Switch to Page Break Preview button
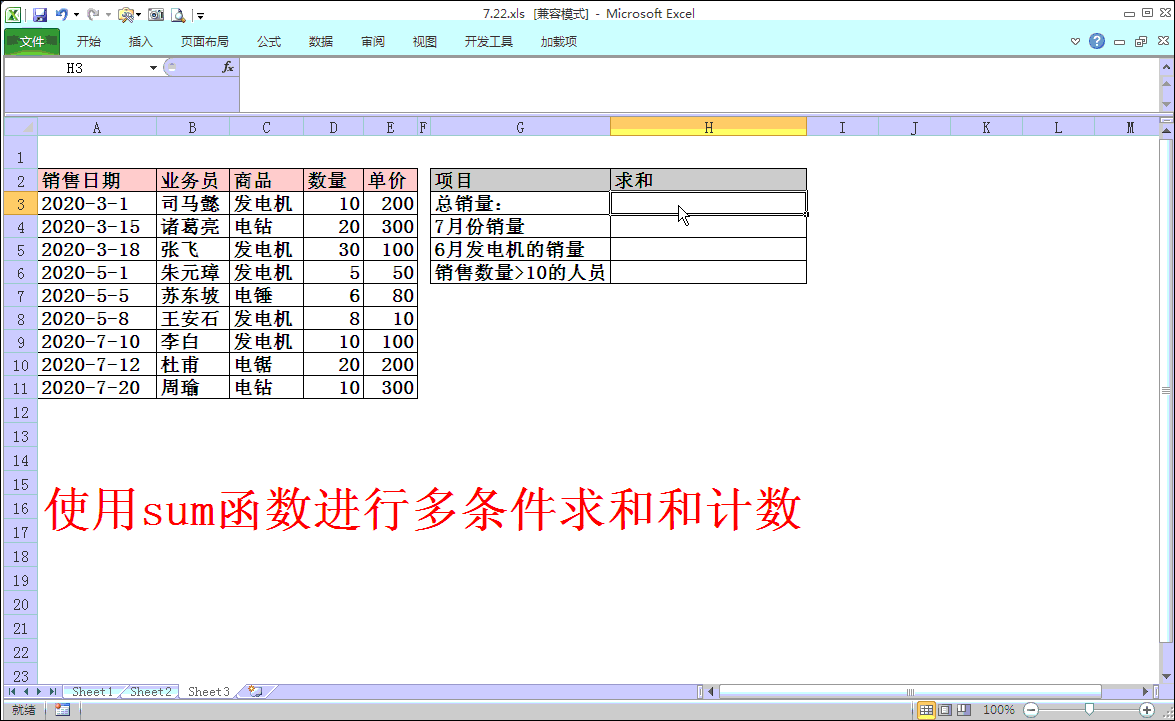 click(x=964, y=710)
